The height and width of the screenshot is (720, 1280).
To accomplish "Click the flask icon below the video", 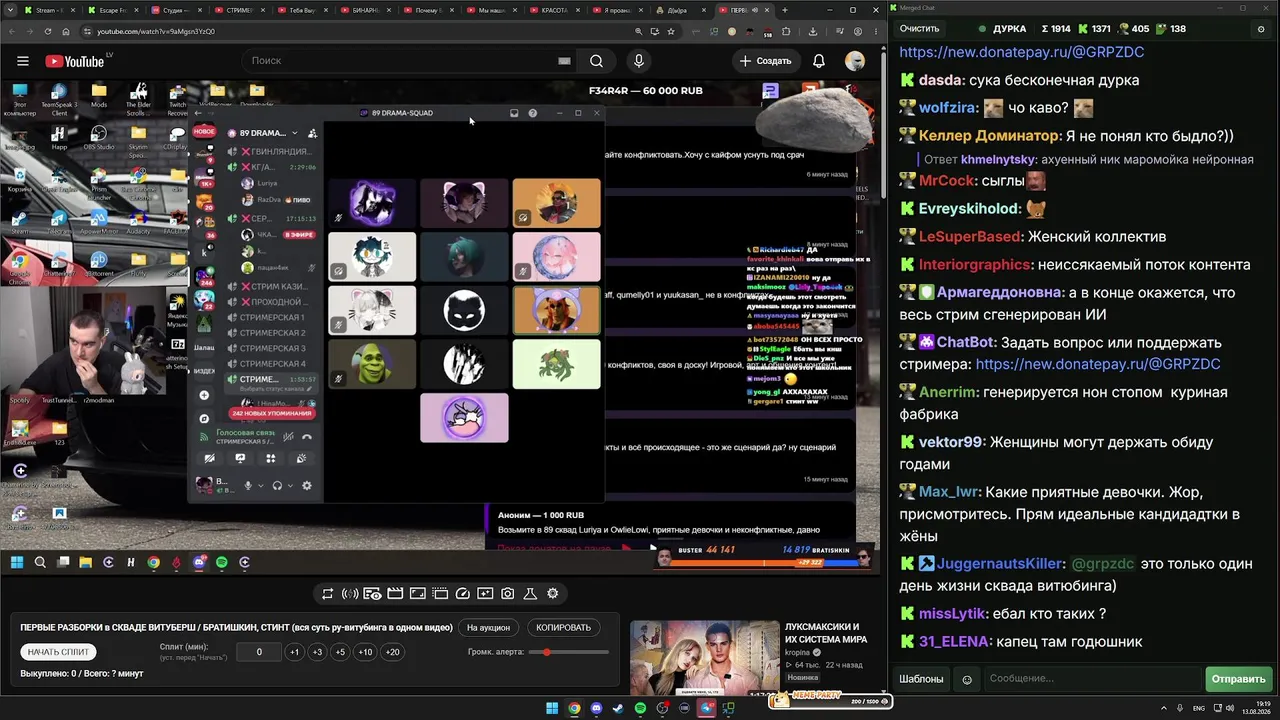I will click(x=530, y=594).
